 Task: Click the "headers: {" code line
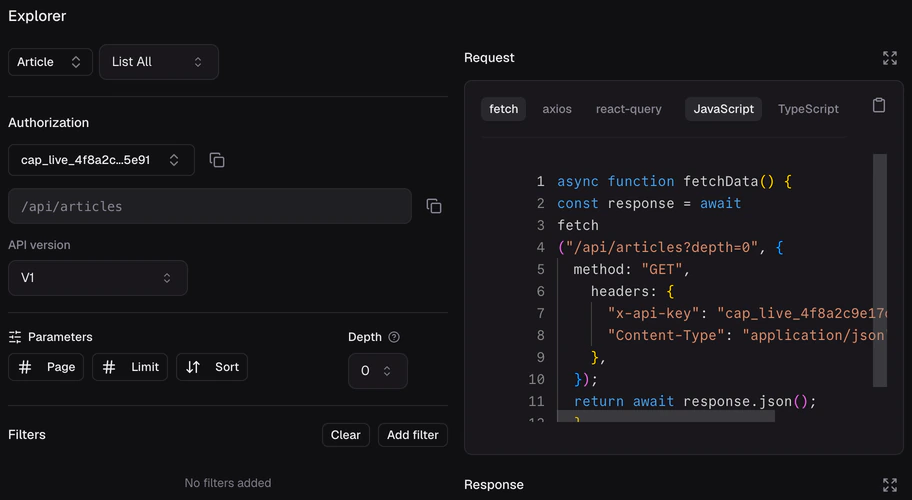(633, 291)
